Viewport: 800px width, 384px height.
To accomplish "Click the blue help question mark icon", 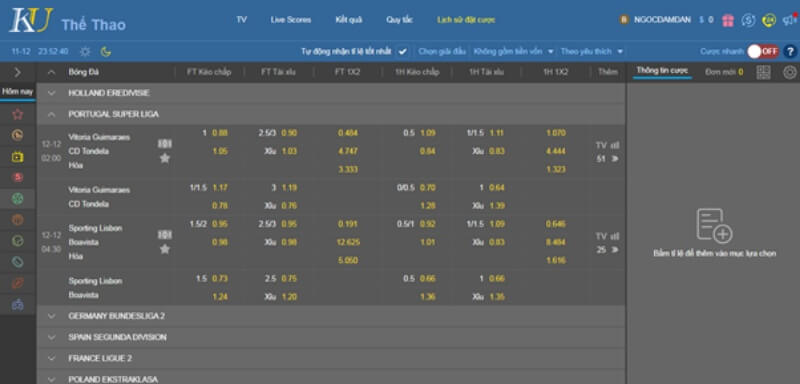I will click(790, 52).
